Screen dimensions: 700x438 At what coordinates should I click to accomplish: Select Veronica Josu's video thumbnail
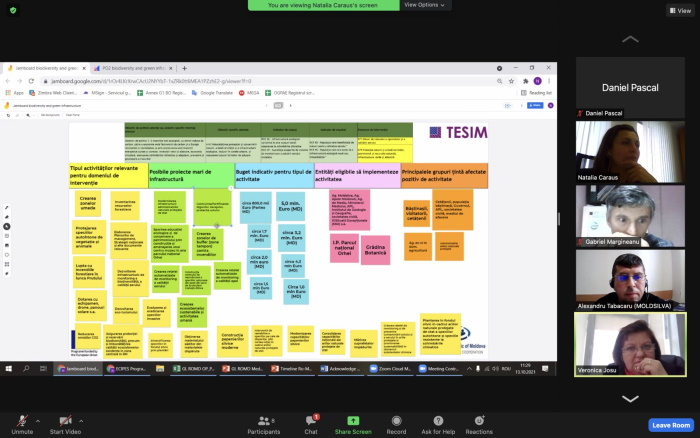630,344
